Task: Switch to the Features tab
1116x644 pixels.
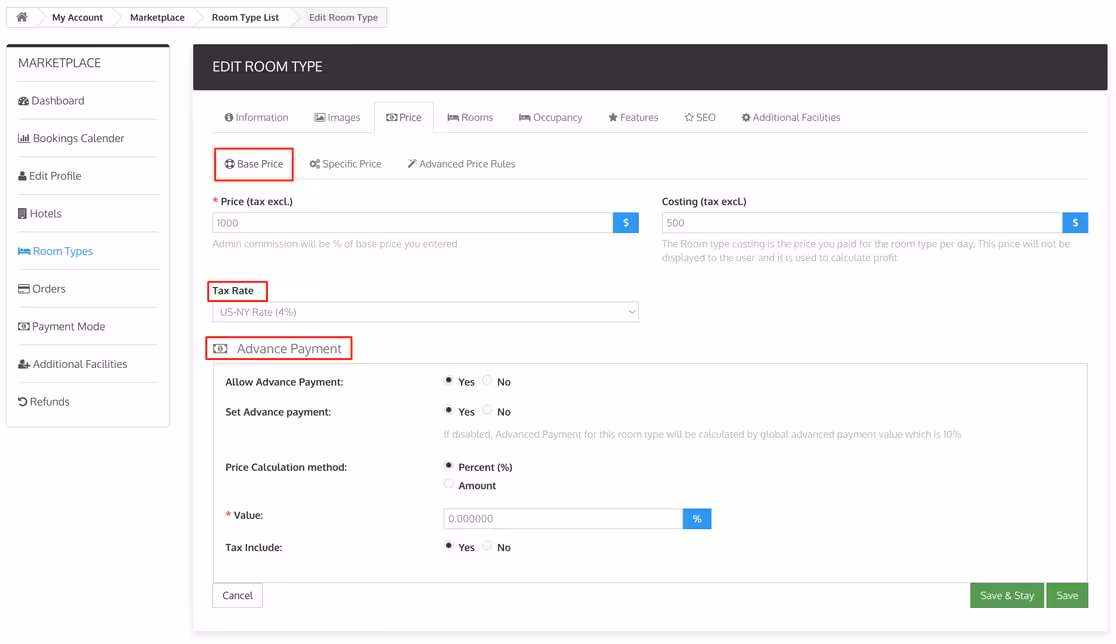Action: click(x=633, y=117)
